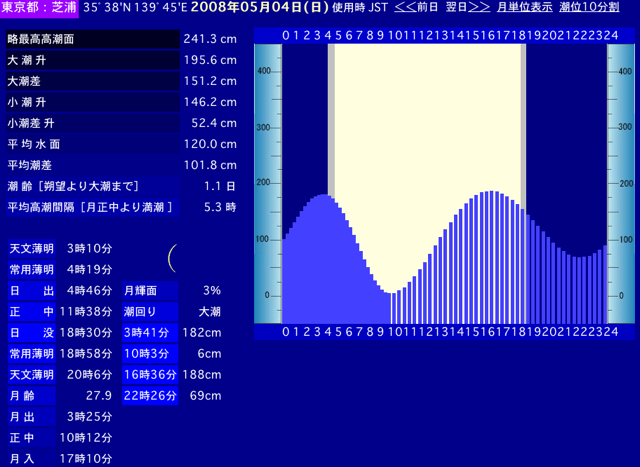Image resolution: width=640 pixels, height=467 pixels.
Task: Select the 52.4 cm value
Action: (x=214, y=123)
